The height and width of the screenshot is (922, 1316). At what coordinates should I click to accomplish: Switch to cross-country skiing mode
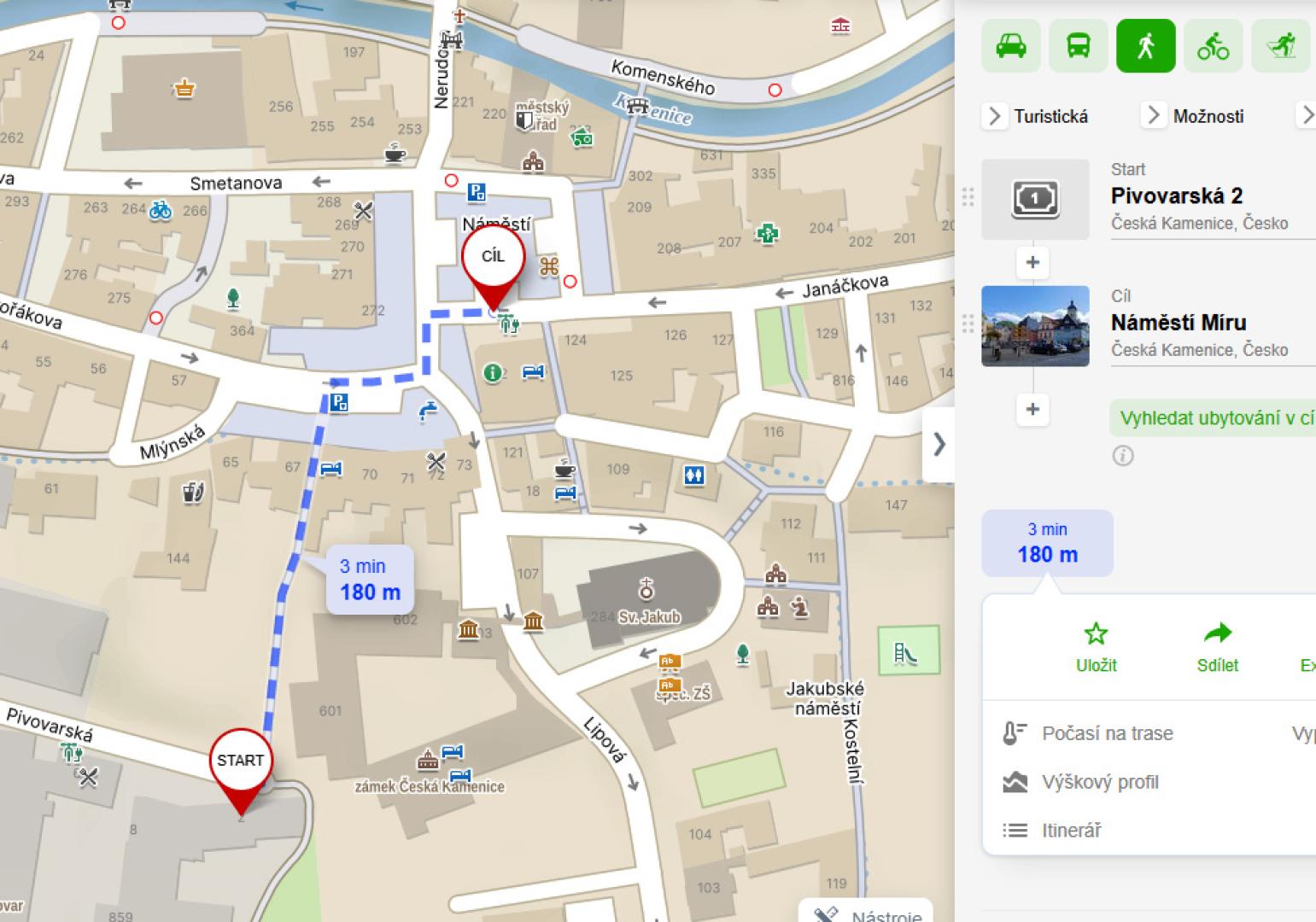click(x=1280, y=46)
